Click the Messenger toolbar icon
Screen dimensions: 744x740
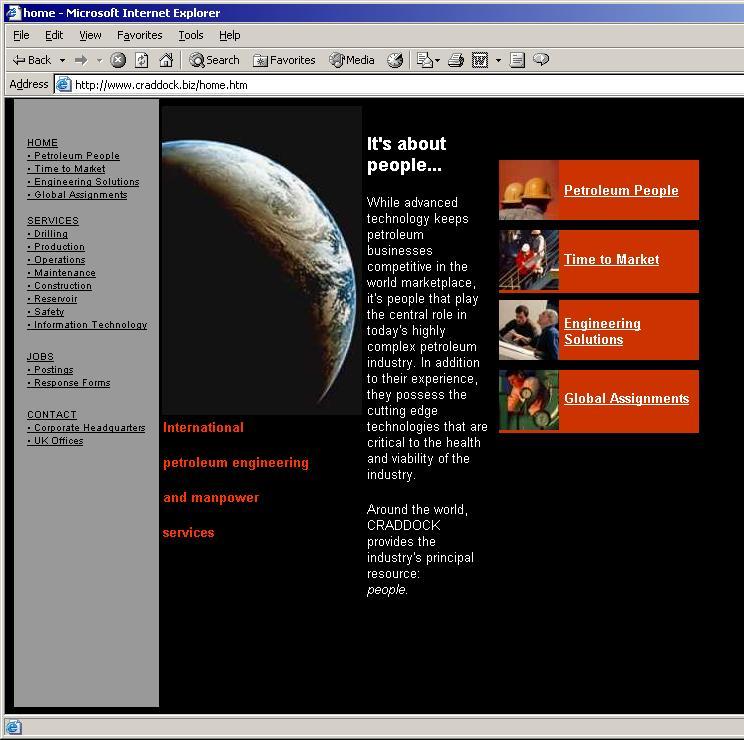pyautogui.click(x=541, y=60)
